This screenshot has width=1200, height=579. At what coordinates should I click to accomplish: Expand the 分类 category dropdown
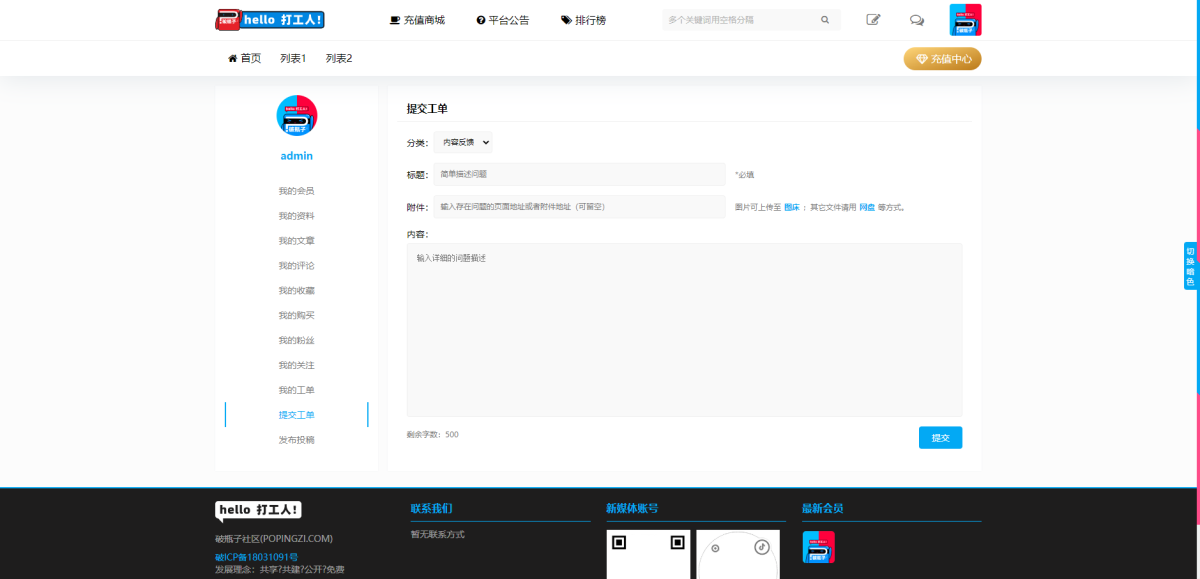point(463,143)
